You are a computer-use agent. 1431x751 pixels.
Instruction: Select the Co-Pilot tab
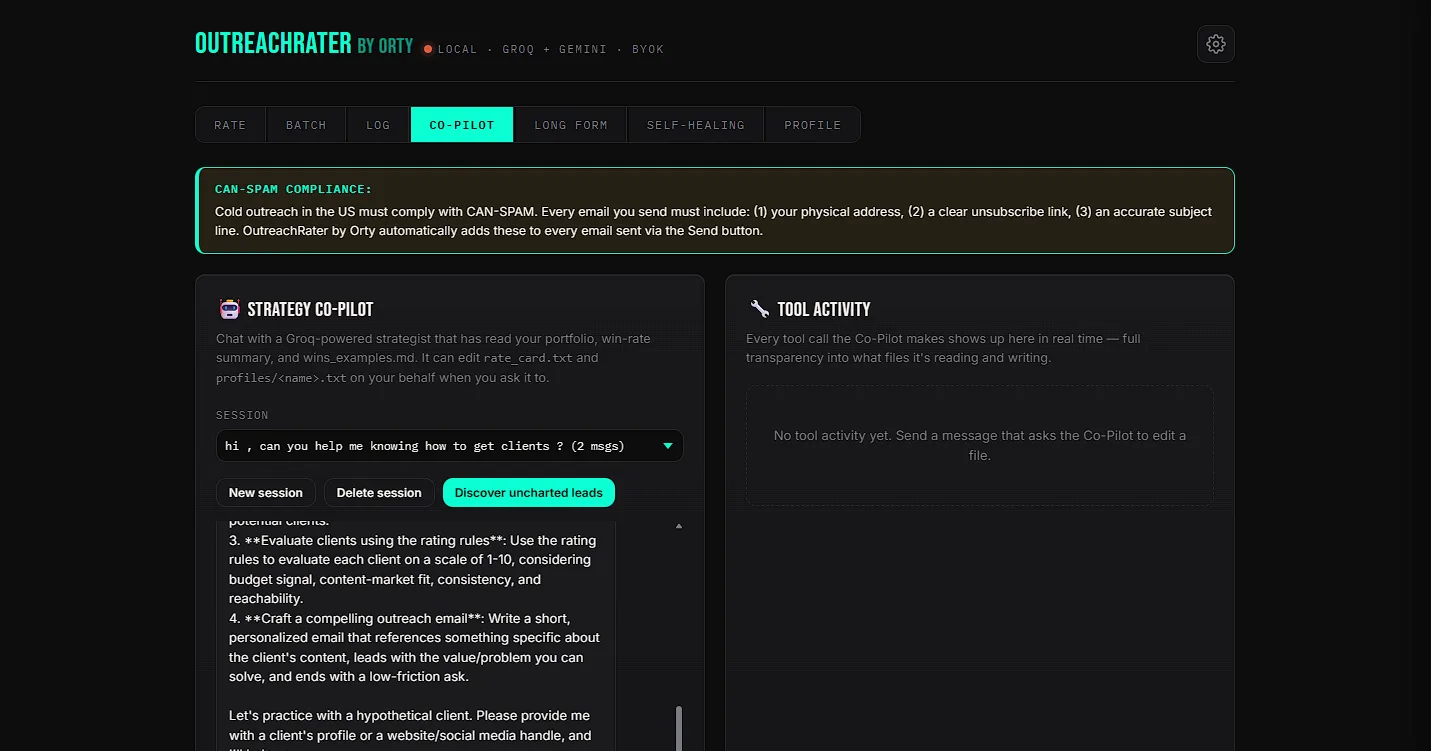tap(462, 125)
